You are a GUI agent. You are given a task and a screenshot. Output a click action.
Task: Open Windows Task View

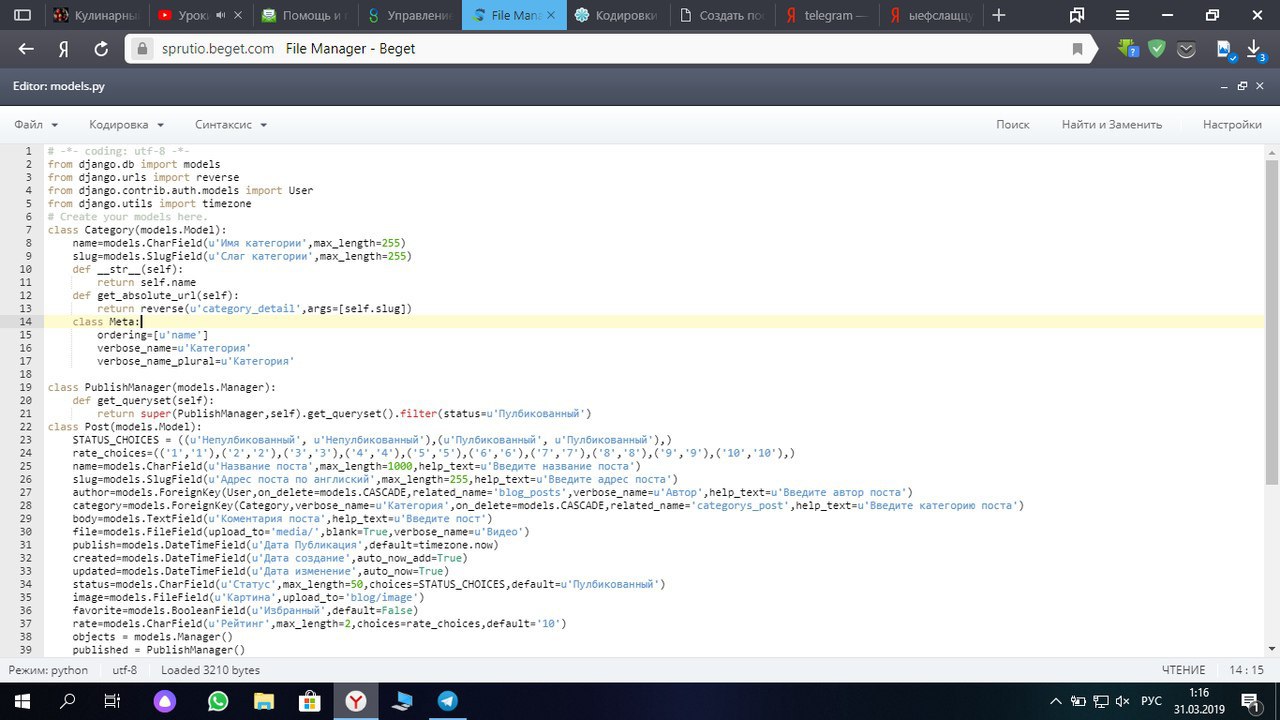pyautogui.click(x=113, y=700)
